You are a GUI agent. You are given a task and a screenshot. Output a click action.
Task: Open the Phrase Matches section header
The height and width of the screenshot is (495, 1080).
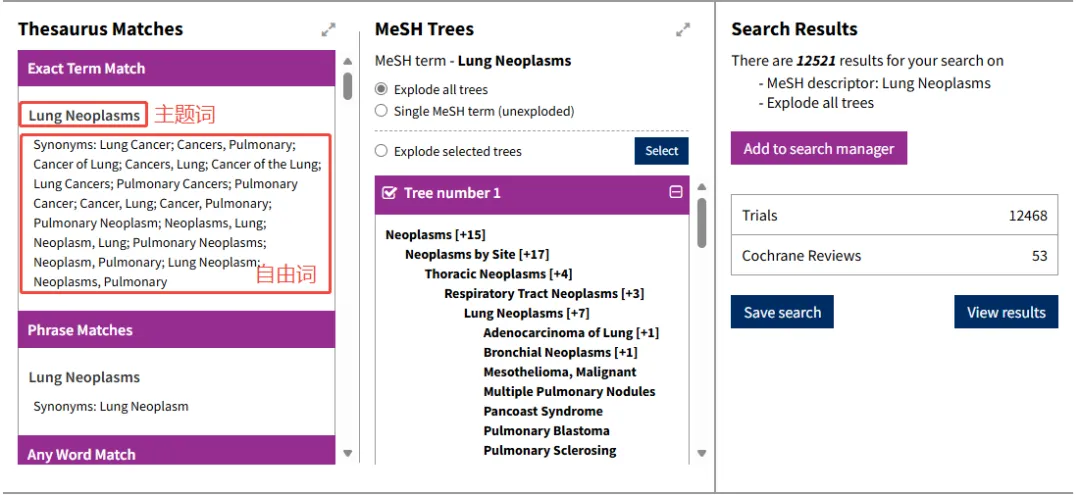[x=176, y=330]
